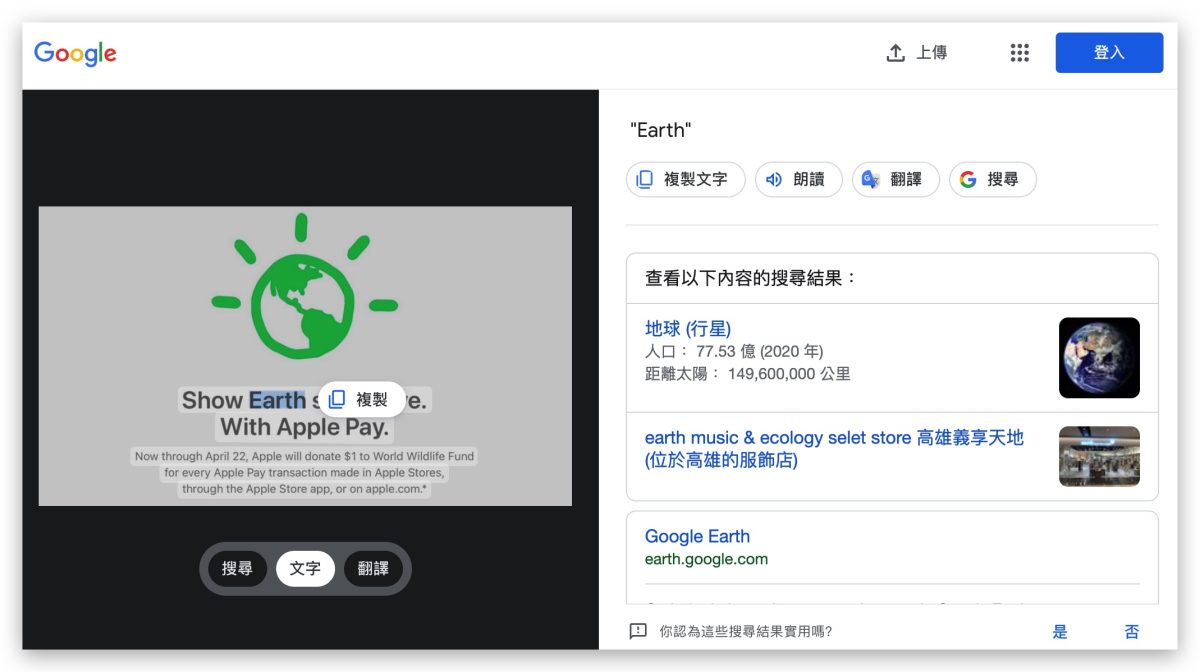Click the Earth planet photo thumbnail
The height and width of the screenshot is (672, 1200).
click(x=1099, y=358)
